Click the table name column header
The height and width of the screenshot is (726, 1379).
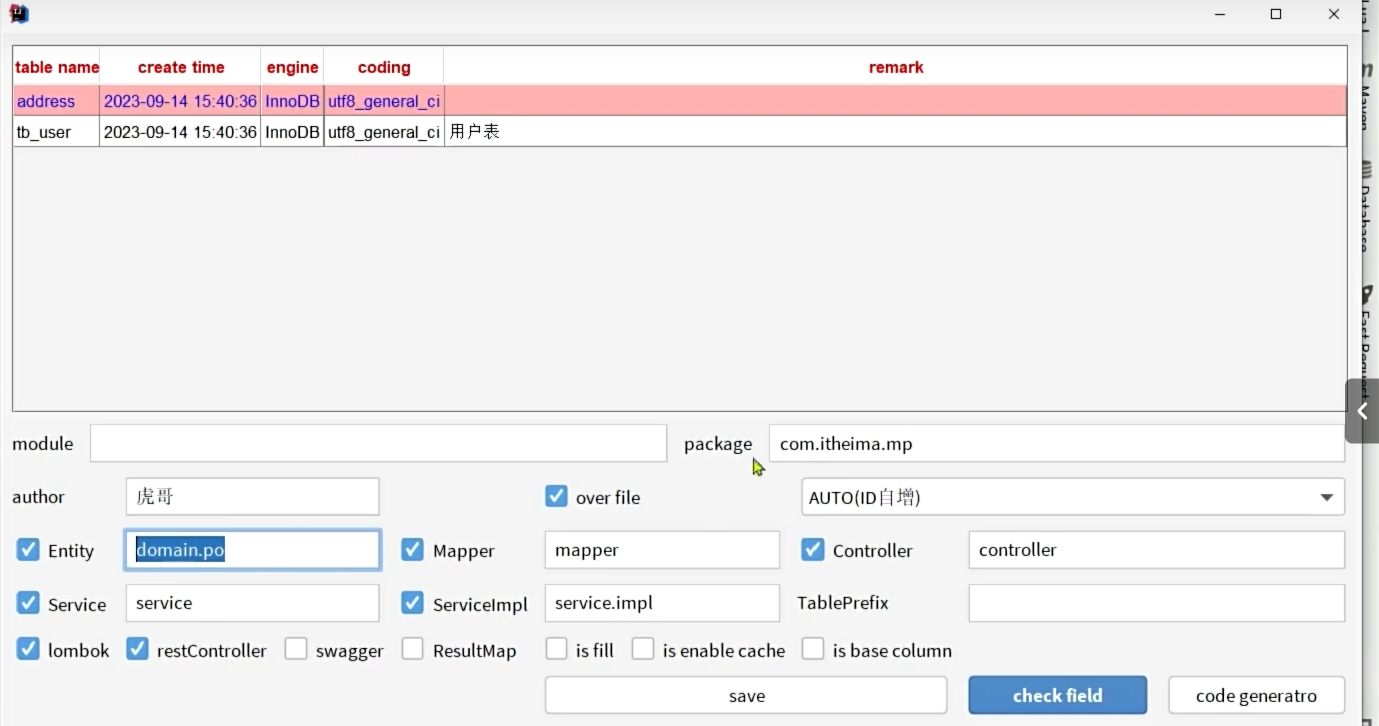tap(57, 67)
